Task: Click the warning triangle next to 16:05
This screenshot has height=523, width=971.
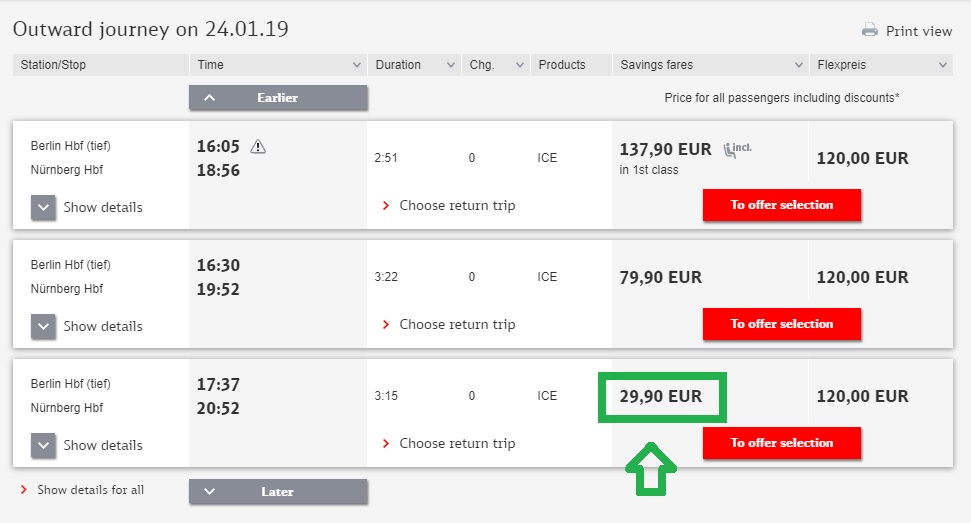Action: point(258,147)
